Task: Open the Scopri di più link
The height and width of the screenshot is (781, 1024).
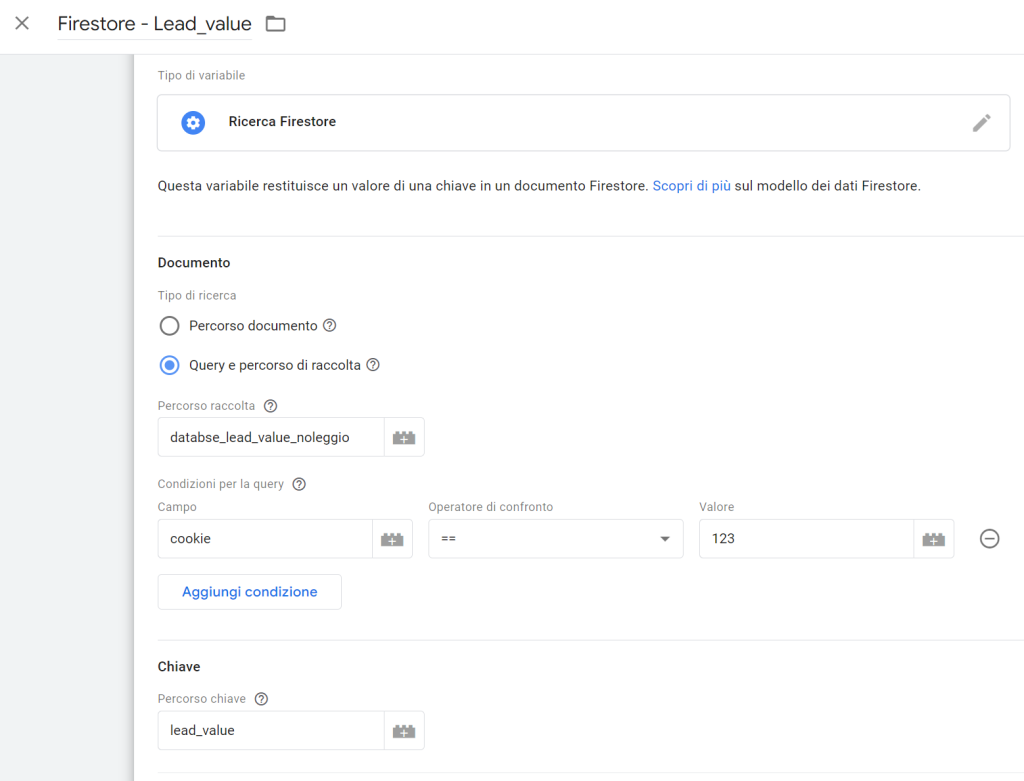Action: (692, 186)
